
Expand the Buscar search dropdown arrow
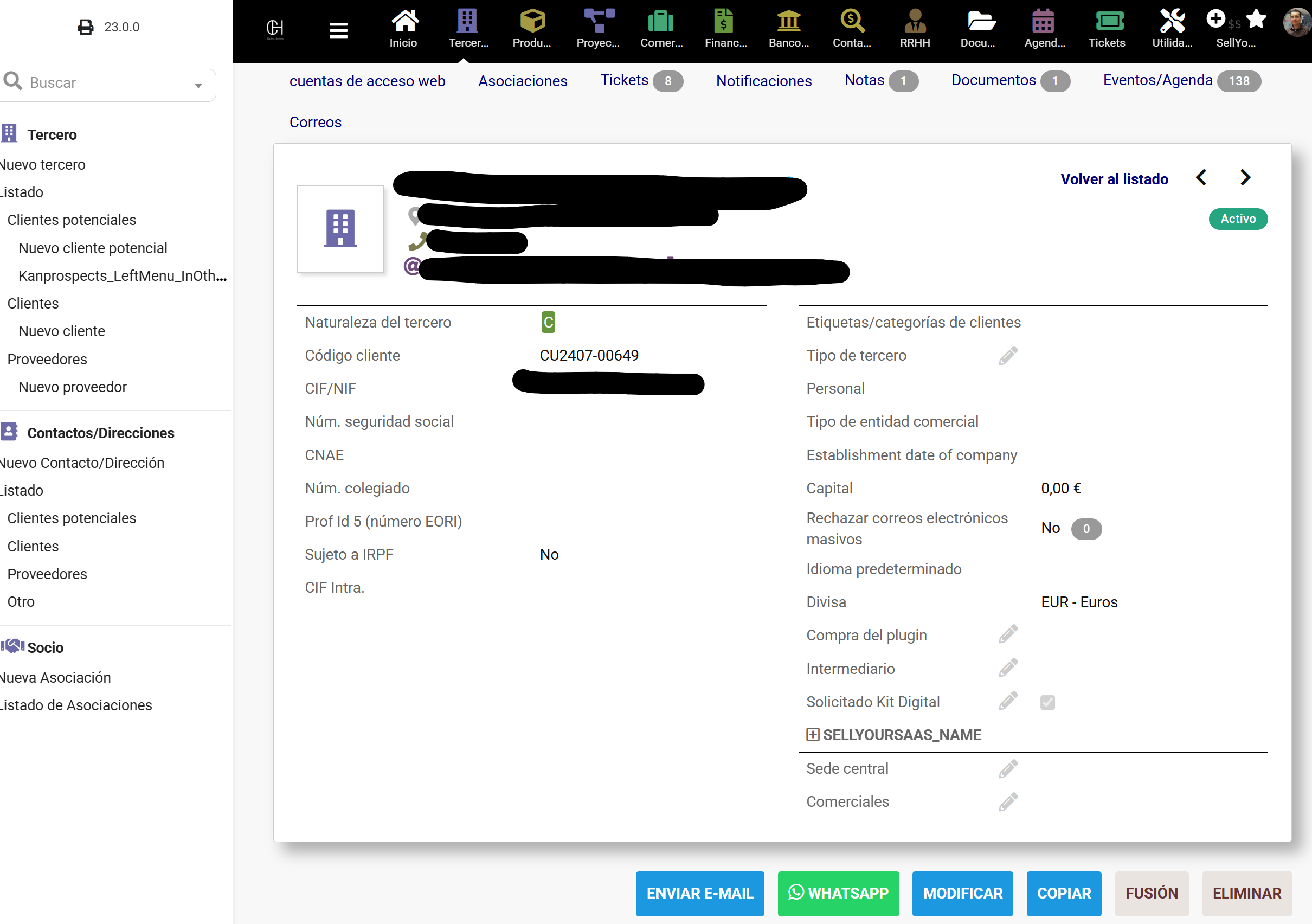tap(198, 86)
